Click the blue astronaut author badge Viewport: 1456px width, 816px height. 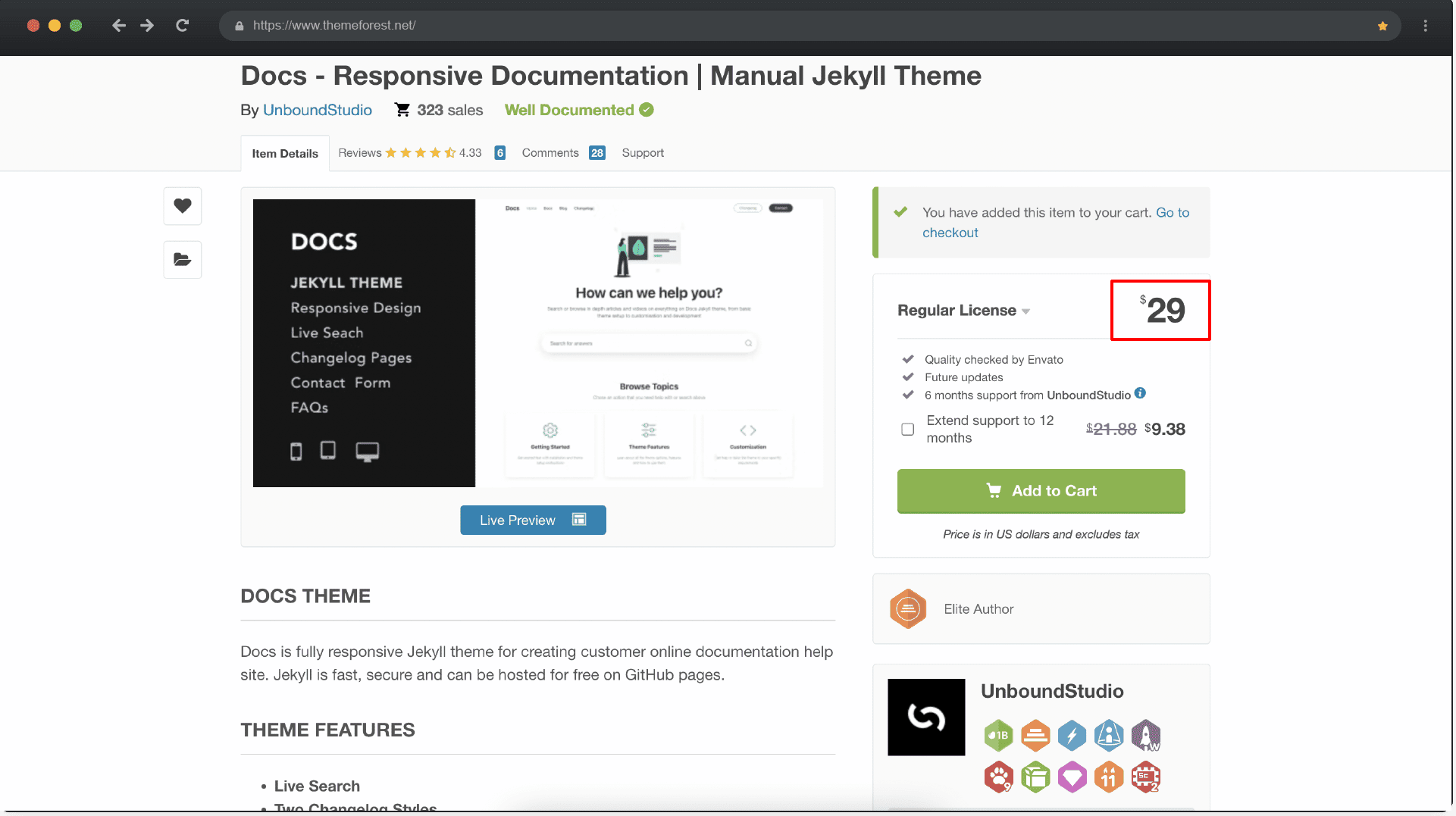(1109, 735)
